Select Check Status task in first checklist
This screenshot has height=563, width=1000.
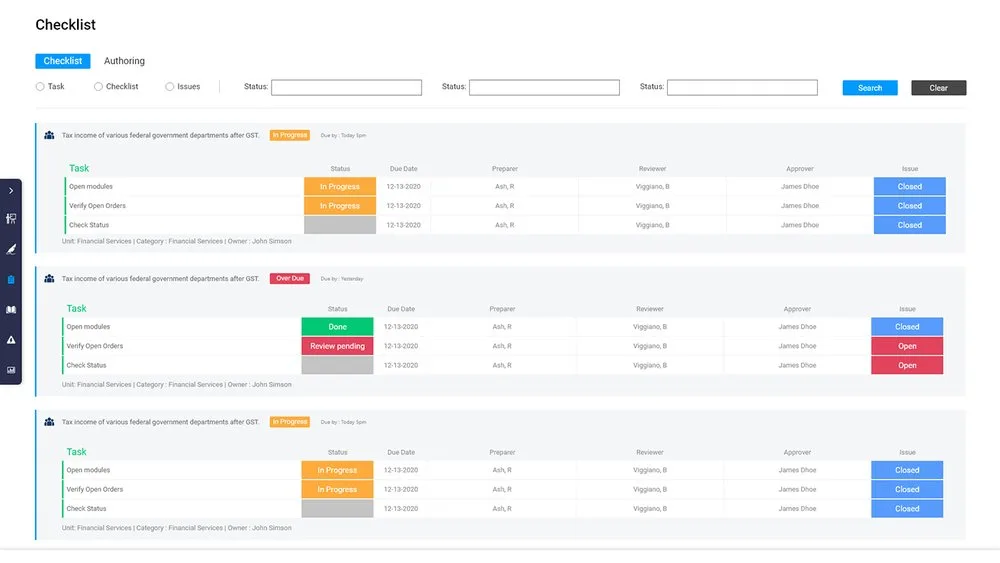click(x=89, y=225)
